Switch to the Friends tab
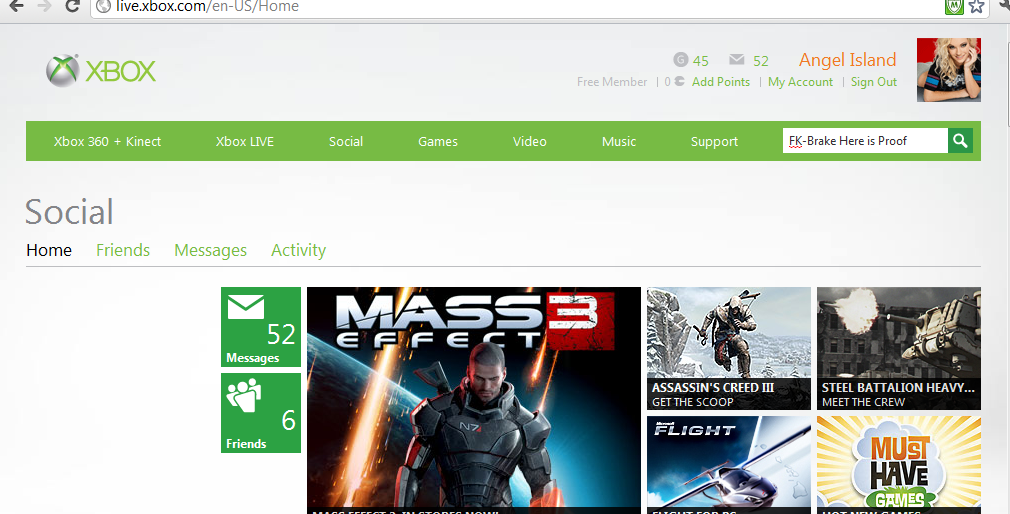Screen dimensions: 1010x514 (x=123, y=250)
